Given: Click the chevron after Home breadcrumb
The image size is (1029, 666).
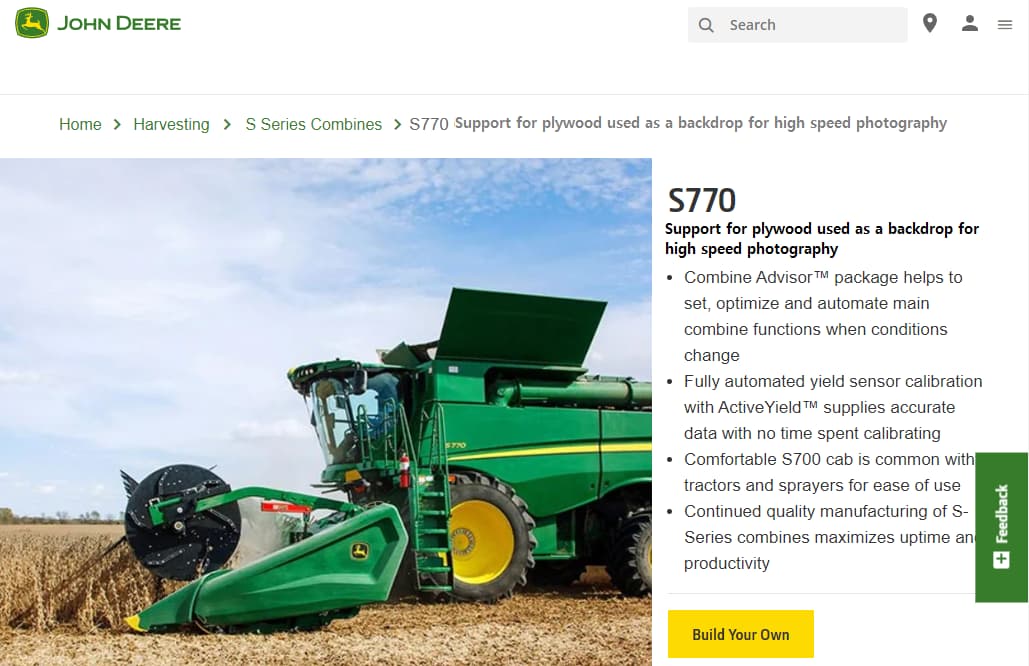Looking at the screenshot, I should point(117,124).
